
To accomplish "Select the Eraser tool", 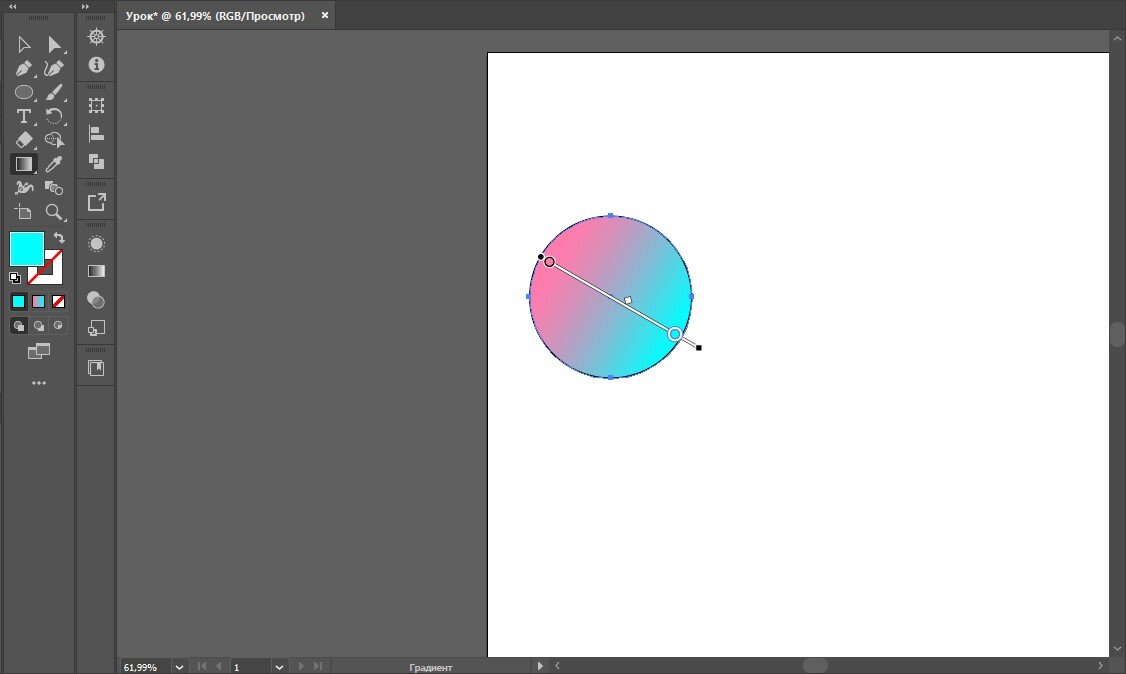I will pos(24,139).
